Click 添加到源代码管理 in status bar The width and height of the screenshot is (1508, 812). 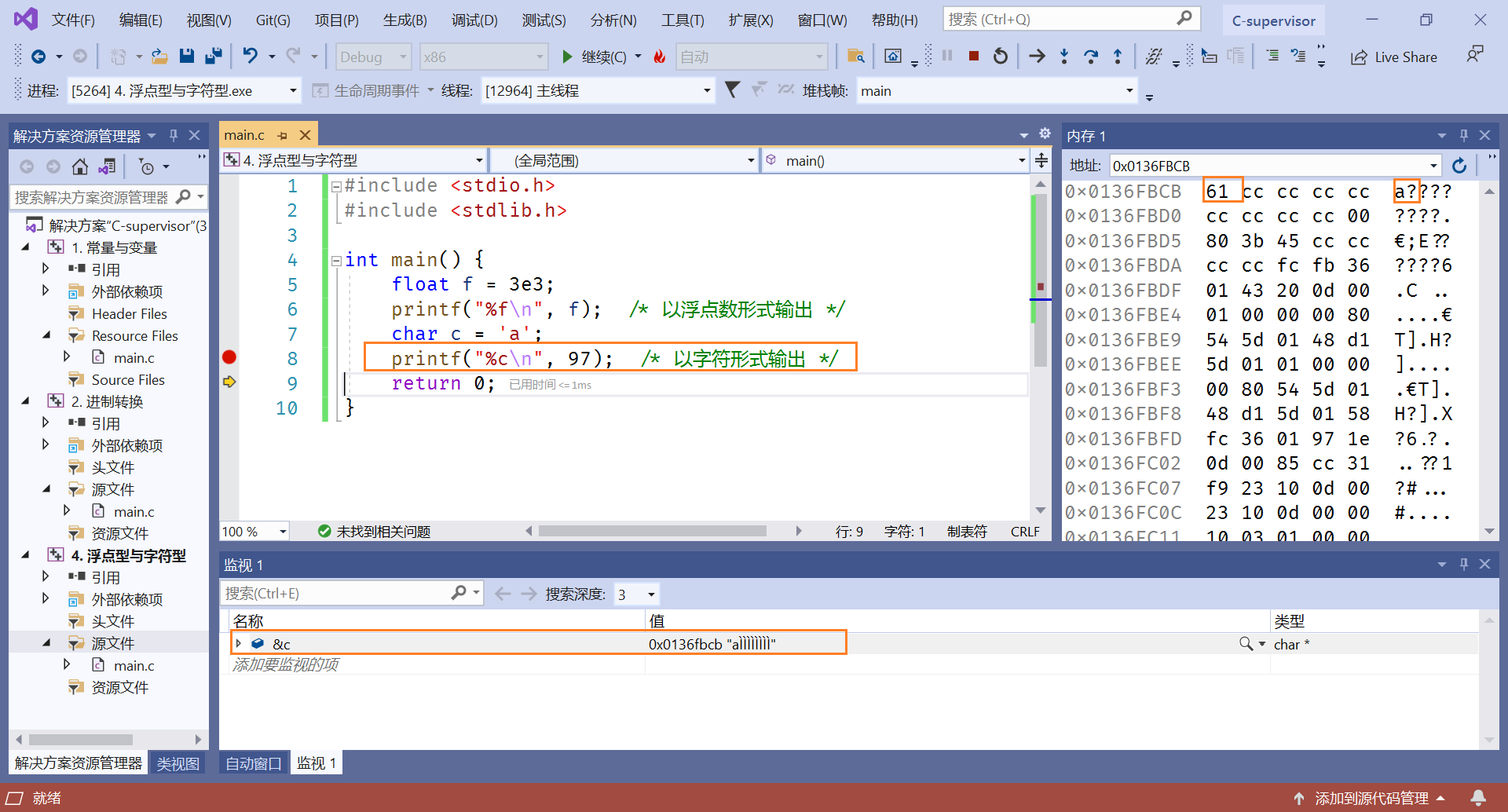1371,798
